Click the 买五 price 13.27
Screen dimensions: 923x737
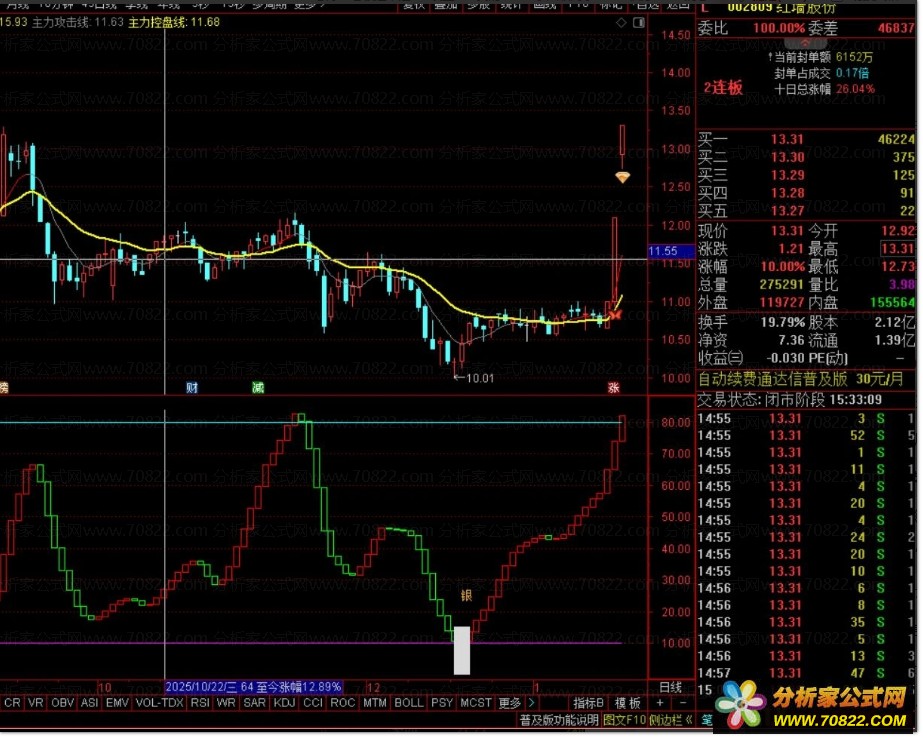(787, 210)
